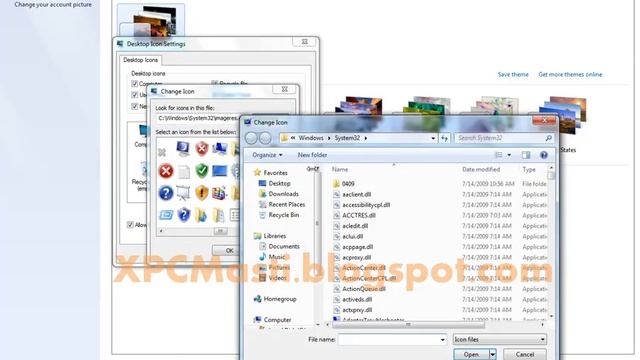Click the icon list horizontal scrollbar

[x=220, y=231]
